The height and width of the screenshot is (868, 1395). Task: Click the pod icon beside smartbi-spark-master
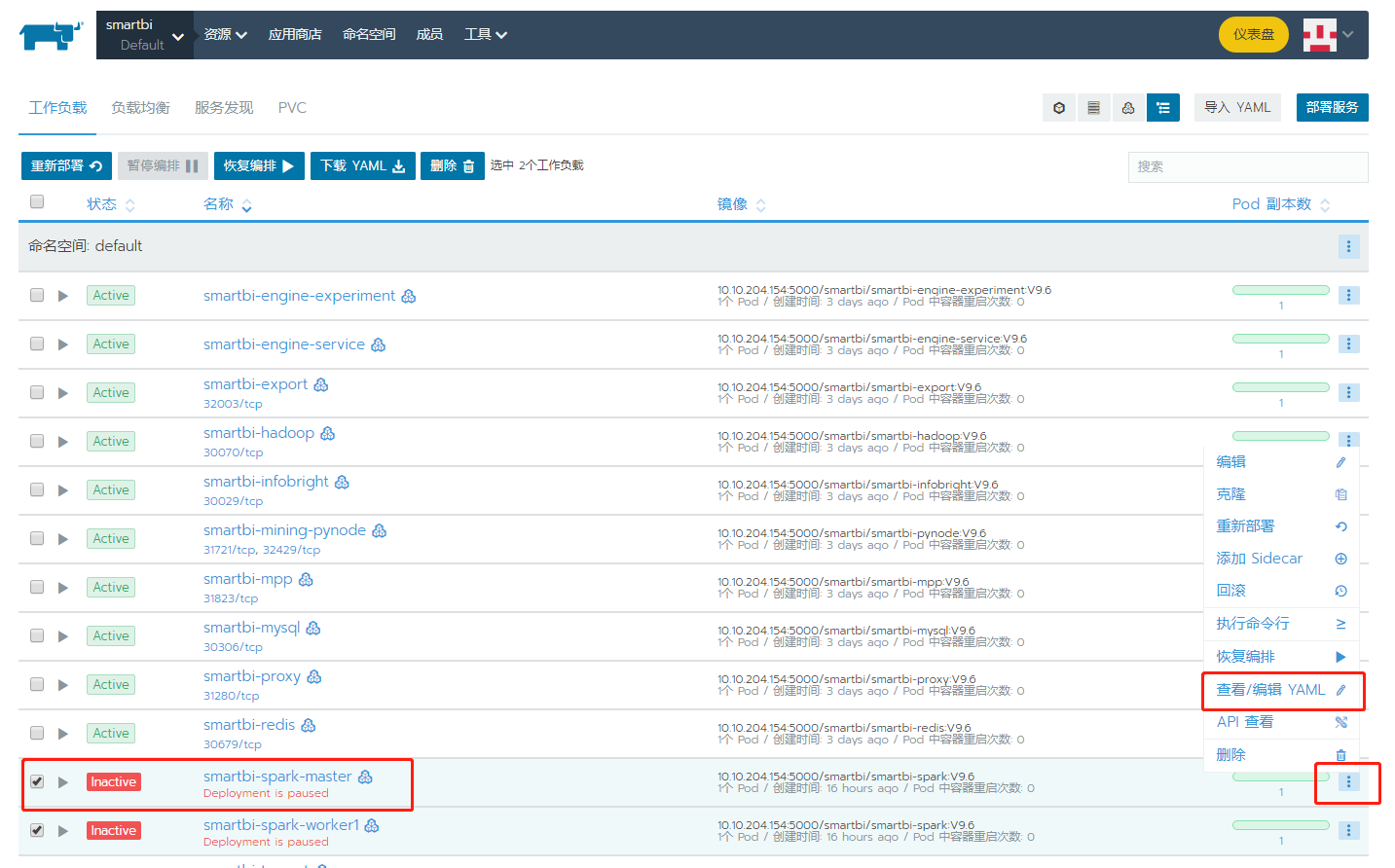pyautogui.click(x=365, y=777)
